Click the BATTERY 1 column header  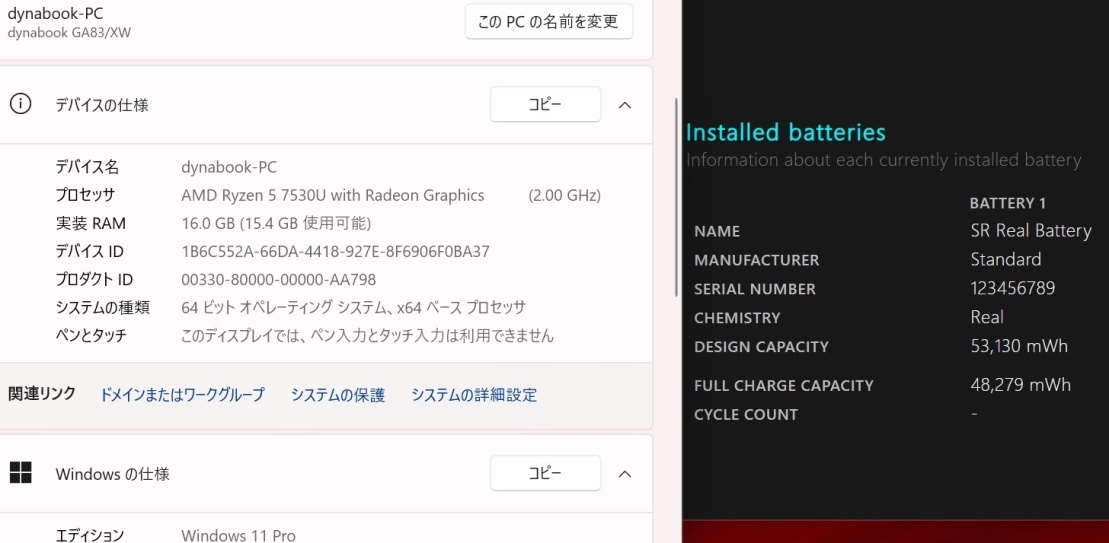(x=1008, y=204)
